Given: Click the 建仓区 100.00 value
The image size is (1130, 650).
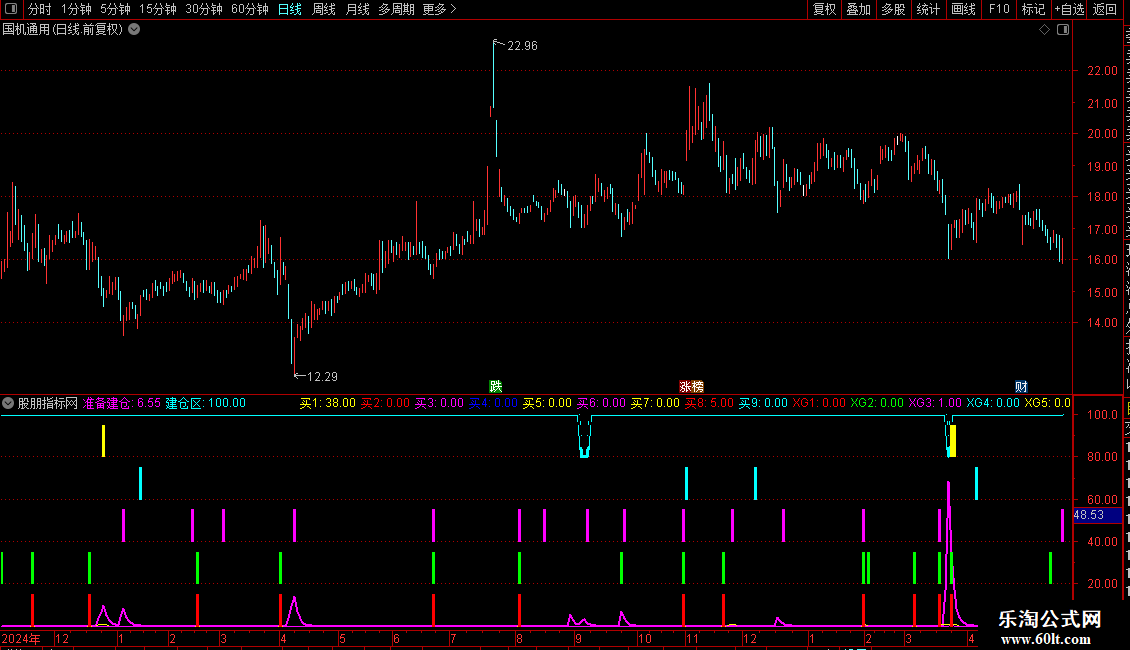Looking at the screenshot, I should click(205, 404).
